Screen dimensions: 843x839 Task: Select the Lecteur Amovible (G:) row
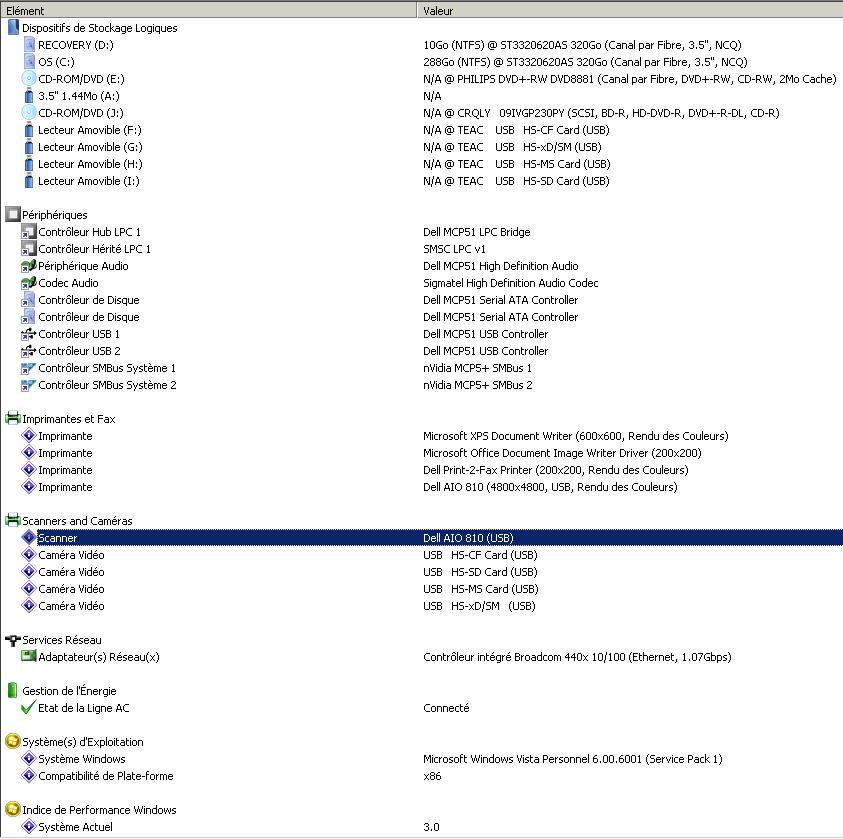(422, 147)
